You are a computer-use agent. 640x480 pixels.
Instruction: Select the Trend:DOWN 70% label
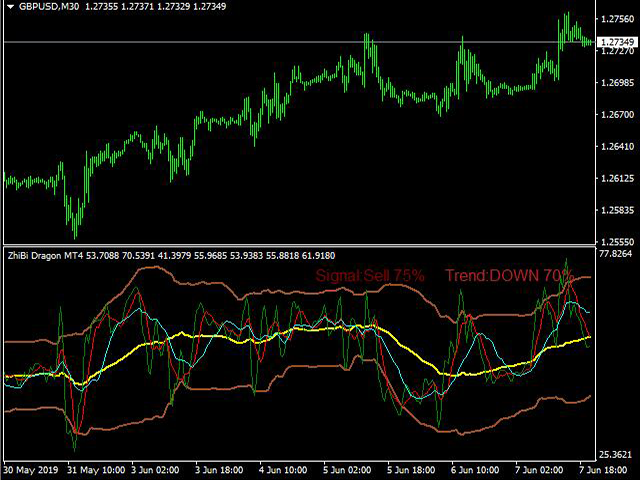pyautogui.click(x=507, y=275)
